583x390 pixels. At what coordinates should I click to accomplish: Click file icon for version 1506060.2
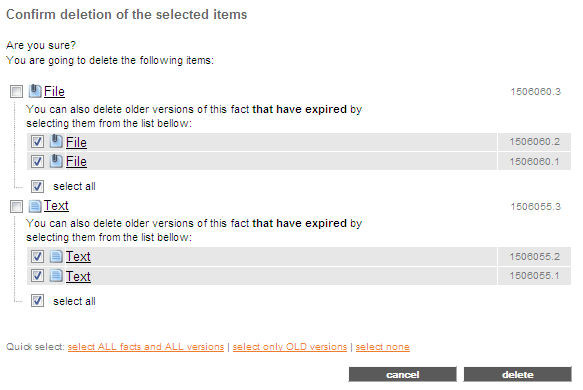pyautogui.click(x=56, y=141)
